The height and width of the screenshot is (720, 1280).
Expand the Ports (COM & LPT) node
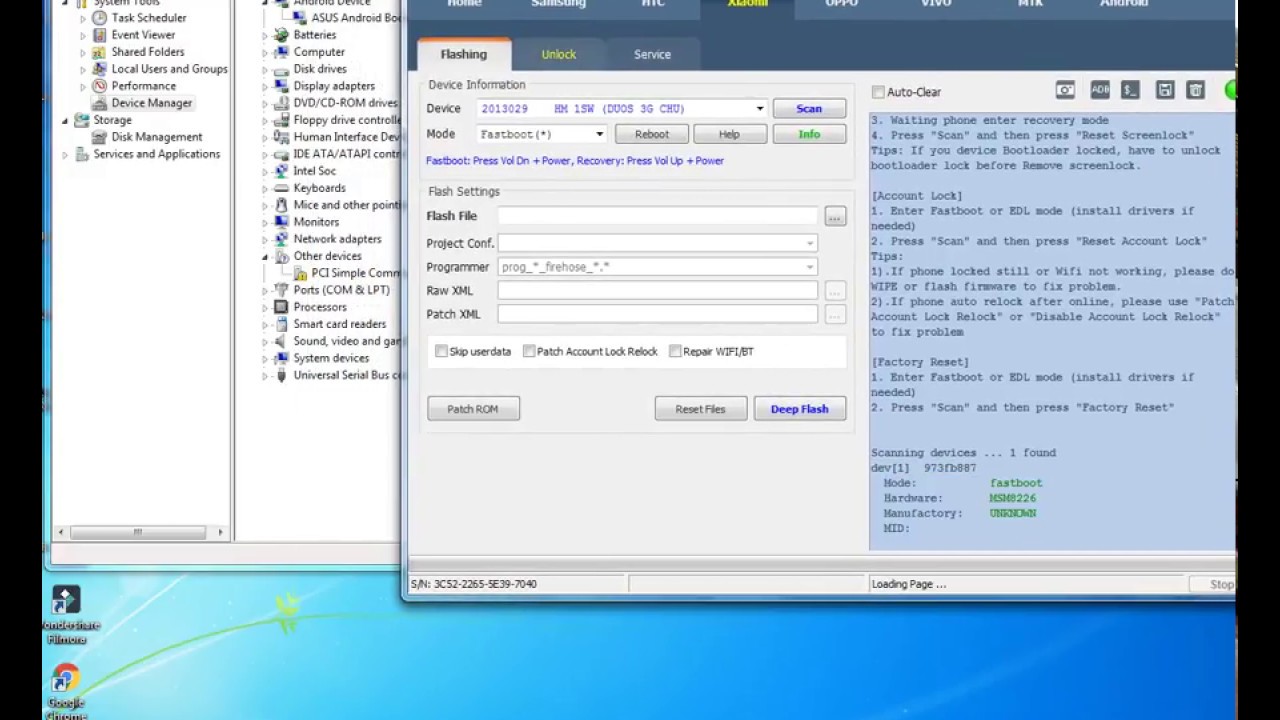(x=265, y=291)
